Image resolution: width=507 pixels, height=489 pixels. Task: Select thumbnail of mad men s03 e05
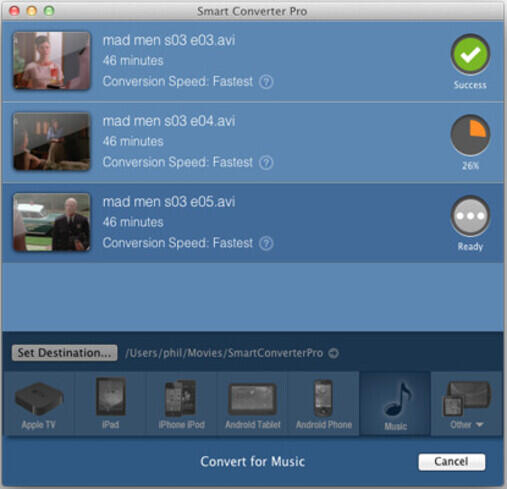pos(52,222)
